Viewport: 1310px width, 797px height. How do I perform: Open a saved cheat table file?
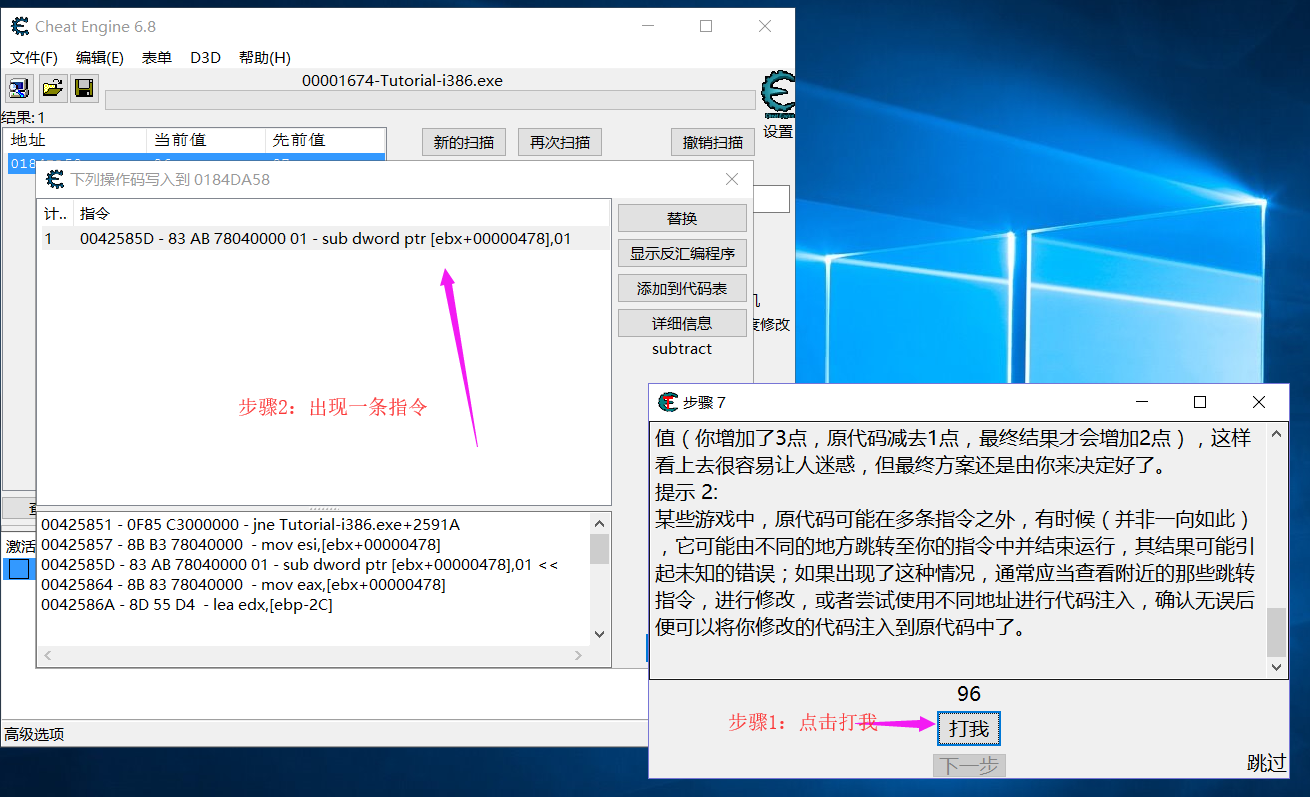tap(52, 88)
